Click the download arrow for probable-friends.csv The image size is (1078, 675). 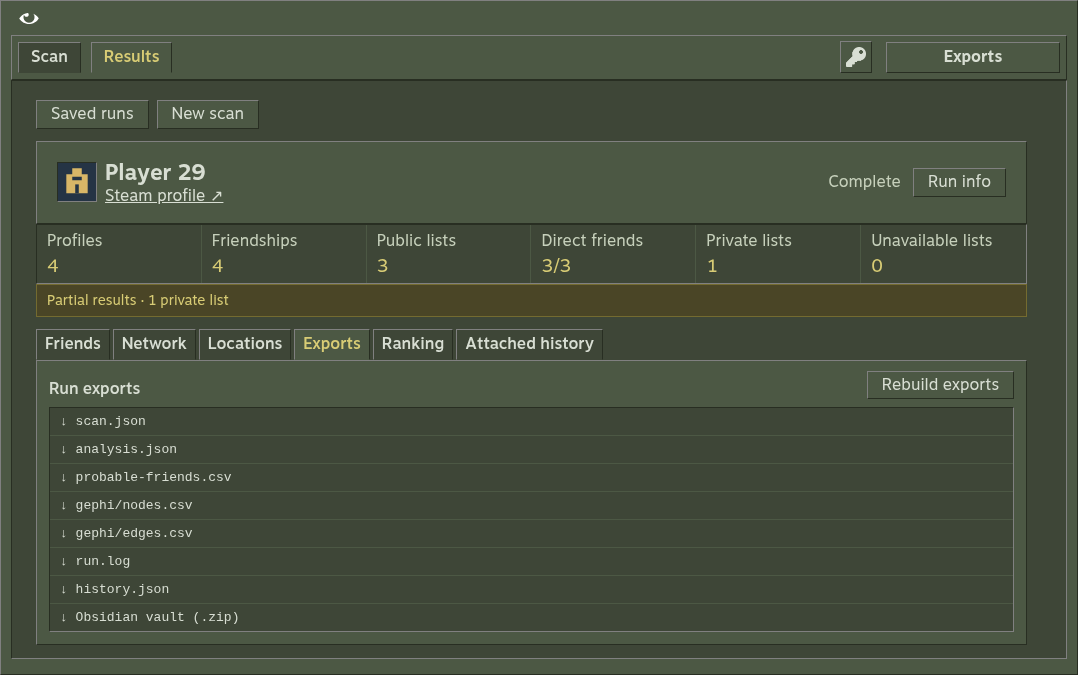click(63, 478)
